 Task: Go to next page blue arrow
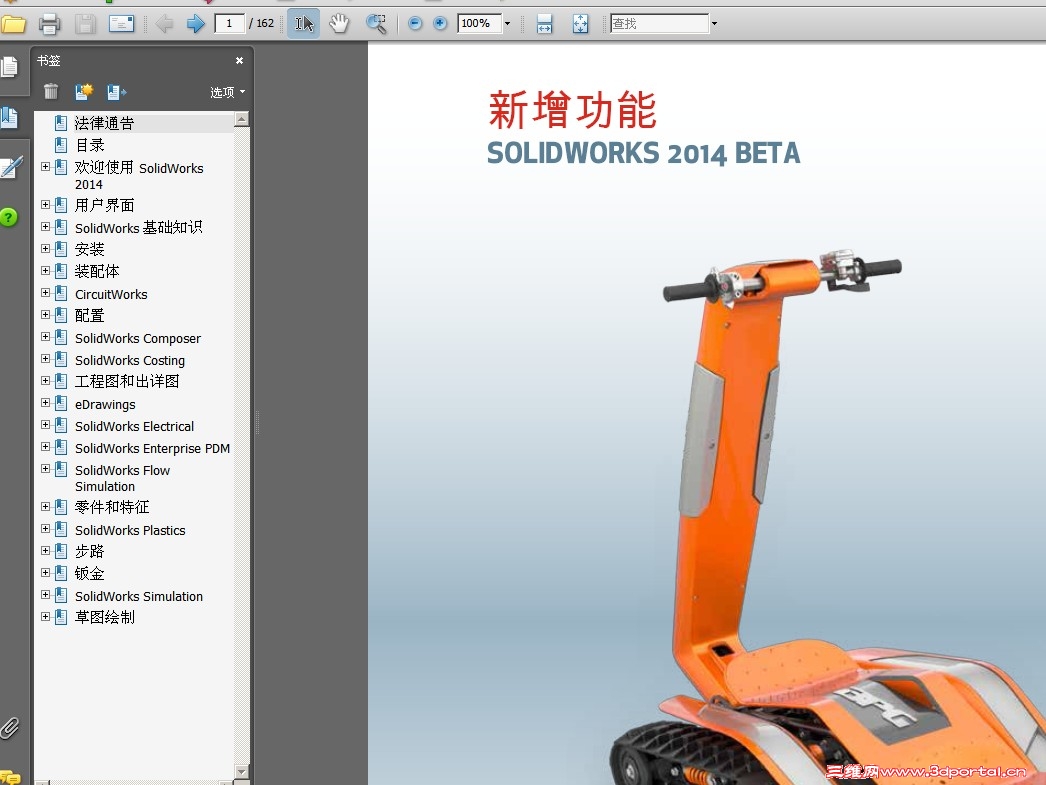[x=195, y=25]
